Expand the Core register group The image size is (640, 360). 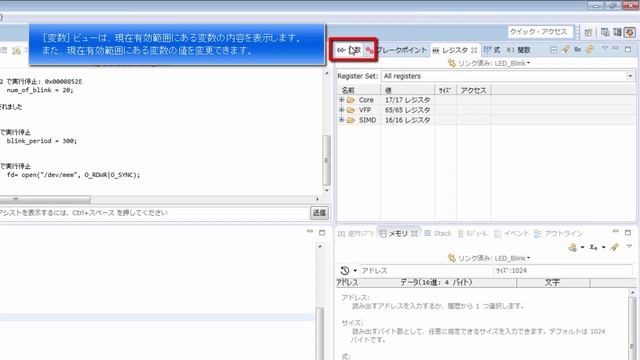pyautogui.click(x=342, y=100)
